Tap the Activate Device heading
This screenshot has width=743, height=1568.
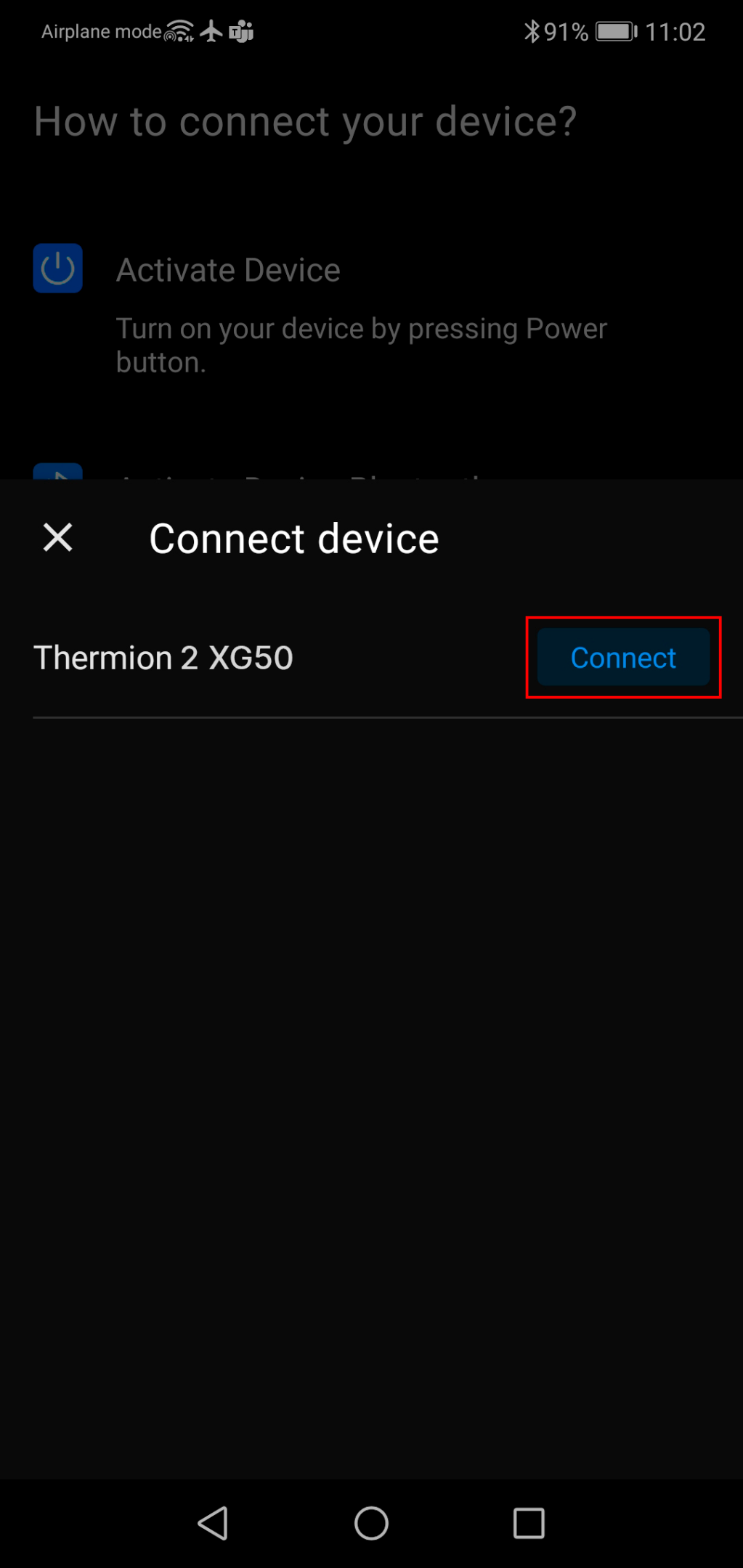tap(228, 270)
